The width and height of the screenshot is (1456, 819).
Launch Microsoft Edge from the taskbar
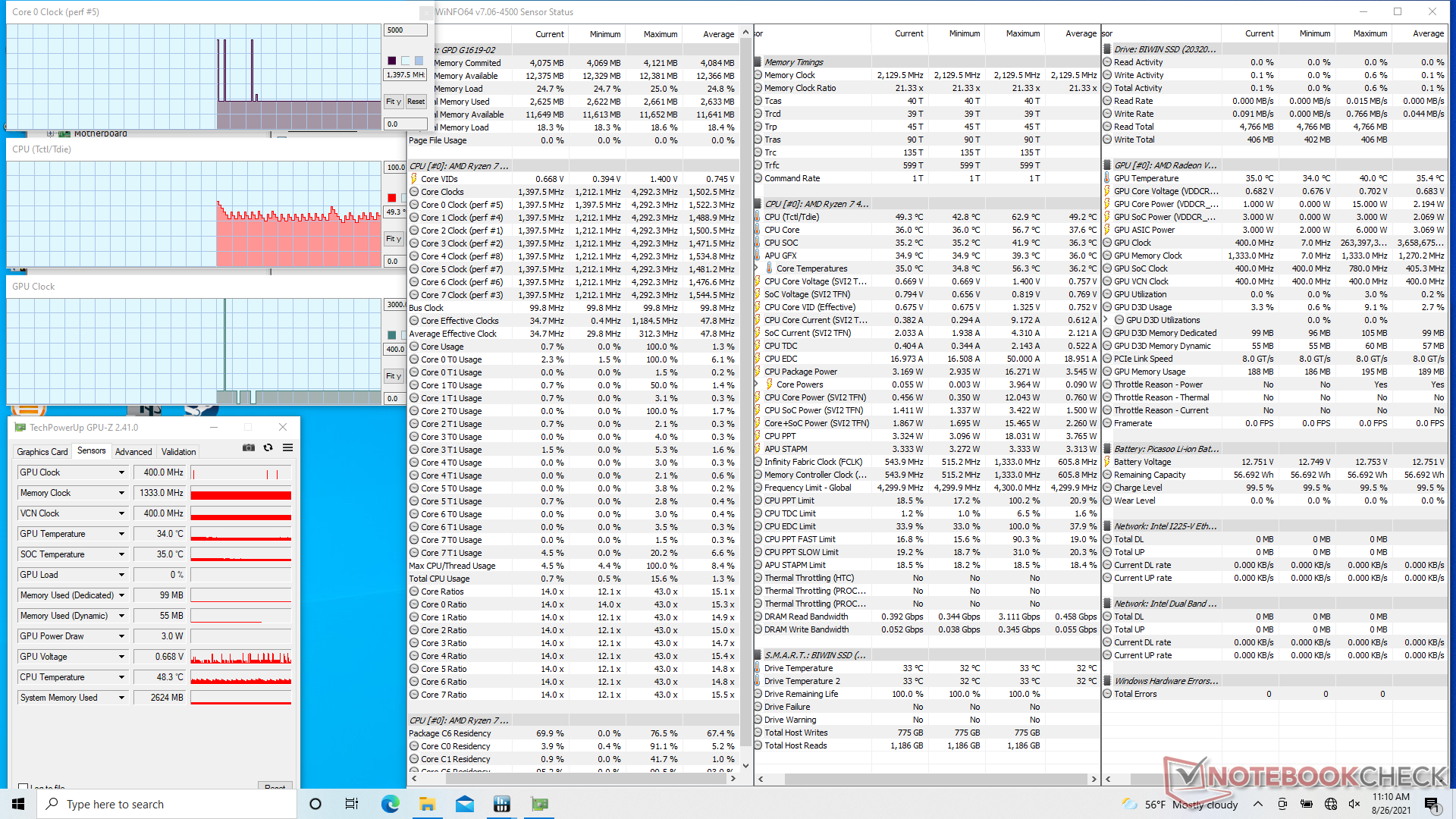click(x=391, y=804)
